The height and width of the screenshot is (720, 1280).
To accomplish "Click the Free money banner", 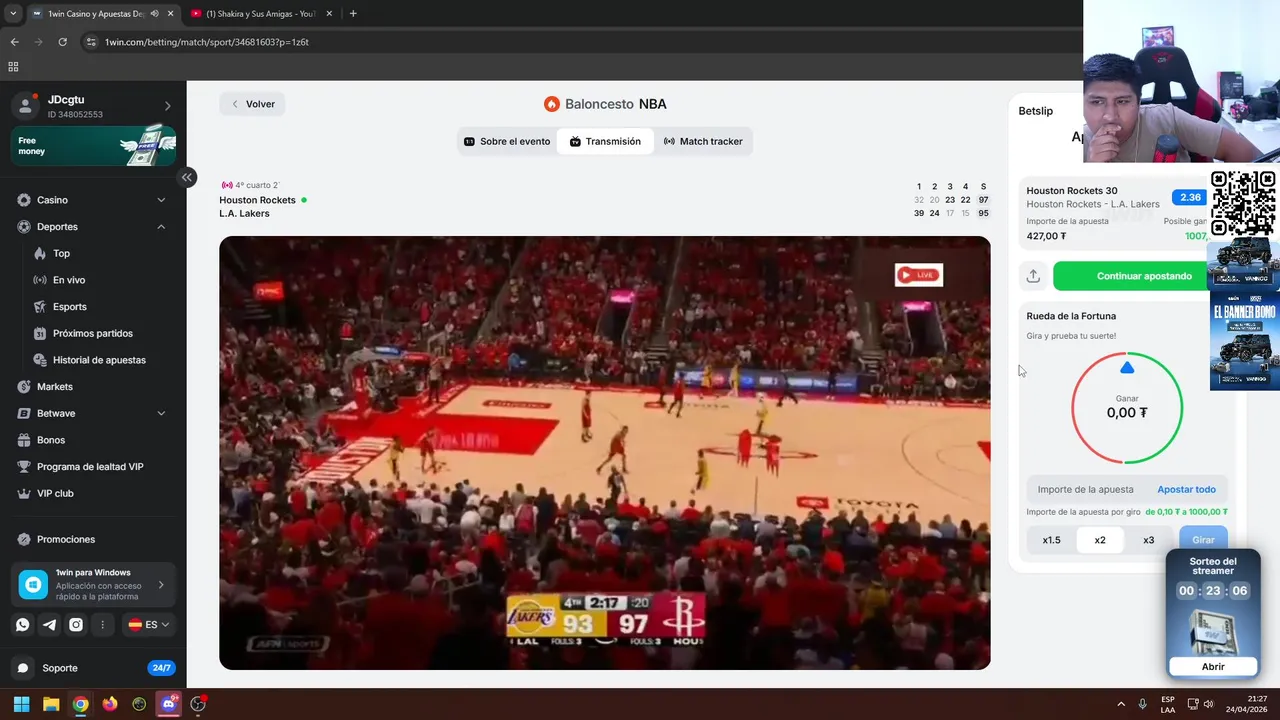I will (x=93, y=146).
